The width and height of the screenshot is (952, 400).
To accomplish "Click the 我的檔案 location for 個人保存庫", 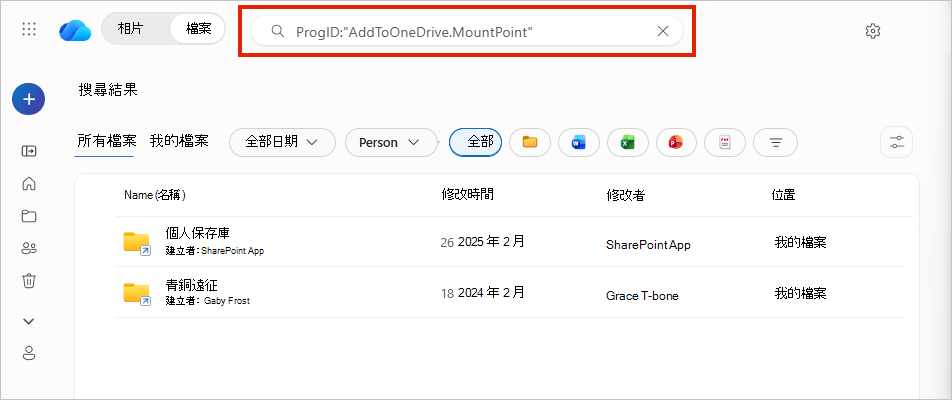I will pyautogui.click(x=800, y=243).
